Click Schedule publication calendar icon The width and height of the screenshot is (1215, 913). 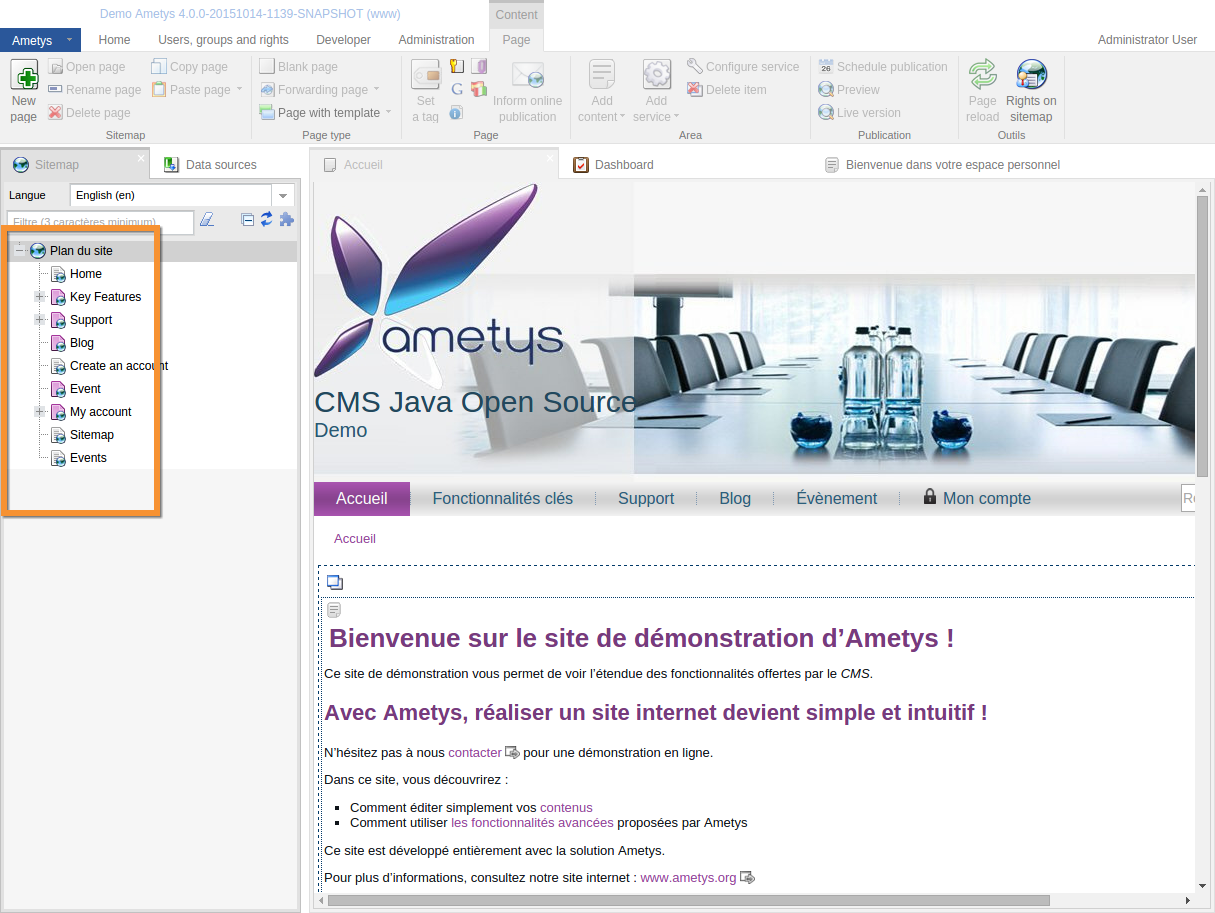[x=826, y=67]
